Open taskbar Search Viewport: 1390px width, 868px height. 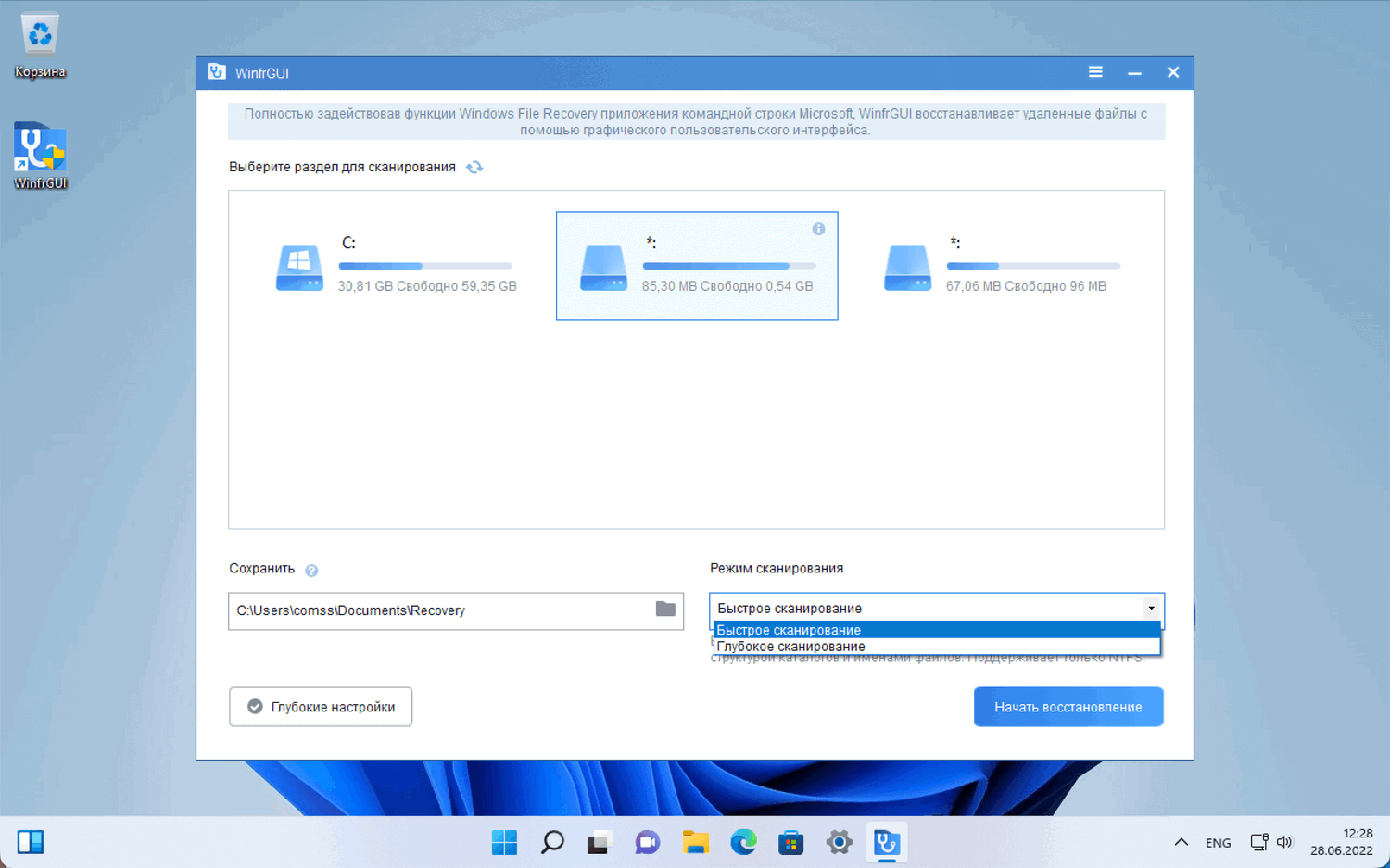tap(553, 842)
